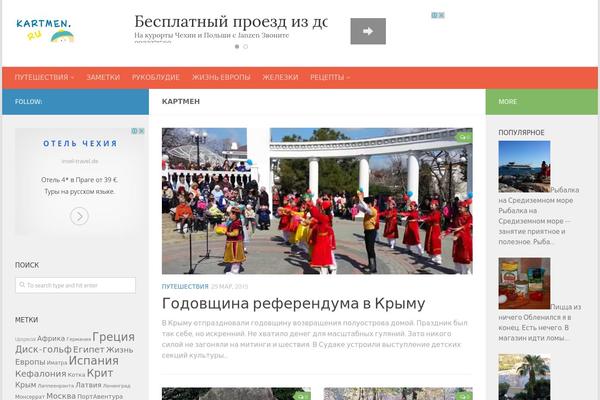This screenshot has width=600, height=400.
Task: Select the Котка tag
Action: click(77, 375)
